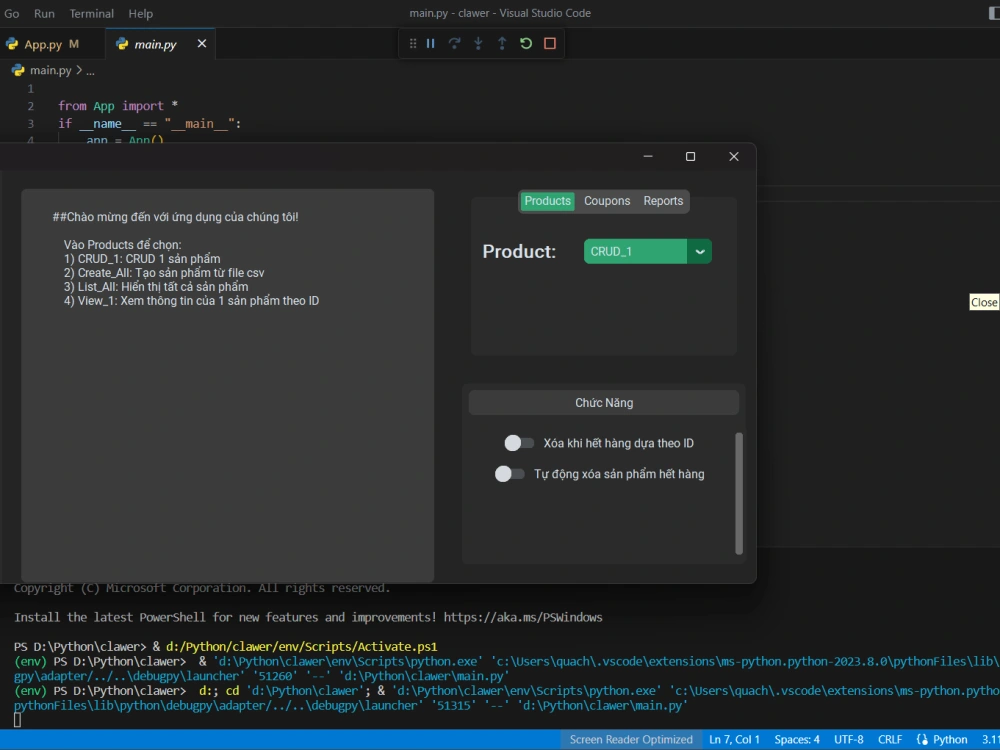Grab the debug toolbar drag handle
This screenshot has height=750, width=1000.
click(413, 43)
